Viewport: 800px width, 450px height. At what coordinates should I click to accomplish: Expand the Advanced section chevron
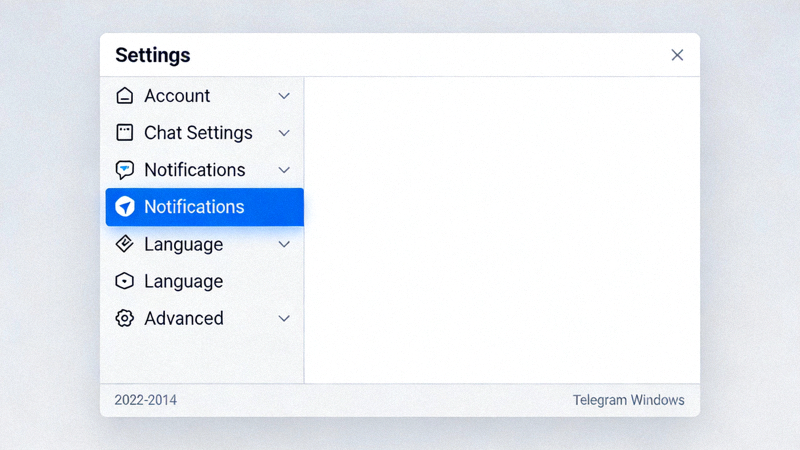tap(284, 319)
